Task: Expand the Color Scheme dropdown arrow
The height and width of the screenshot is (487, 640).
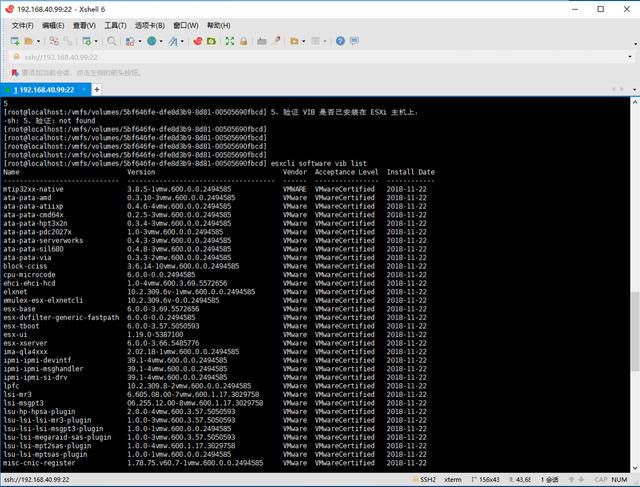Action: [x=140, y=41]
